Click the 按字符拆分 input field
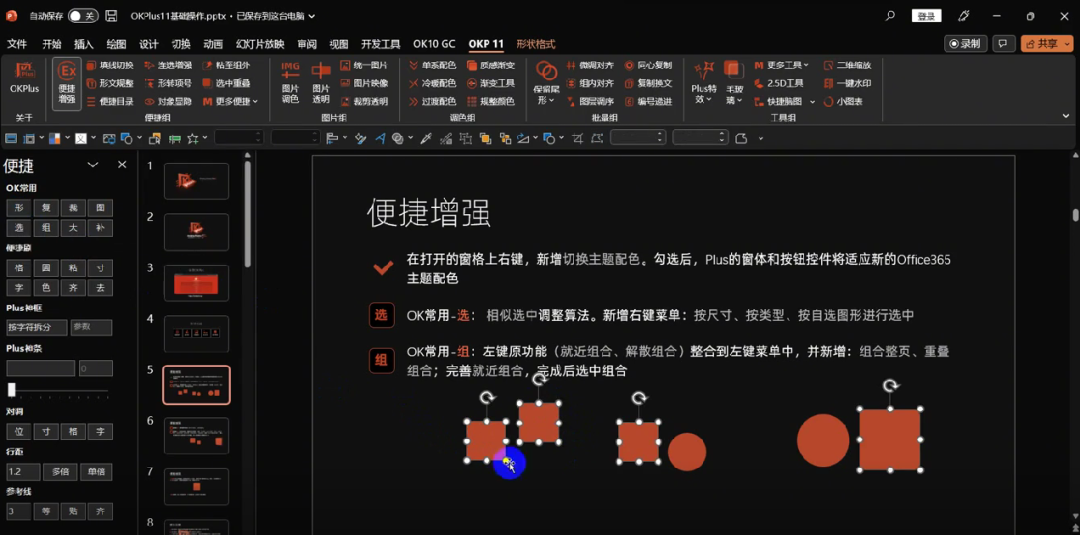Image resolution: width=1080 pixels, height=535 pixels. click(37, 328)
